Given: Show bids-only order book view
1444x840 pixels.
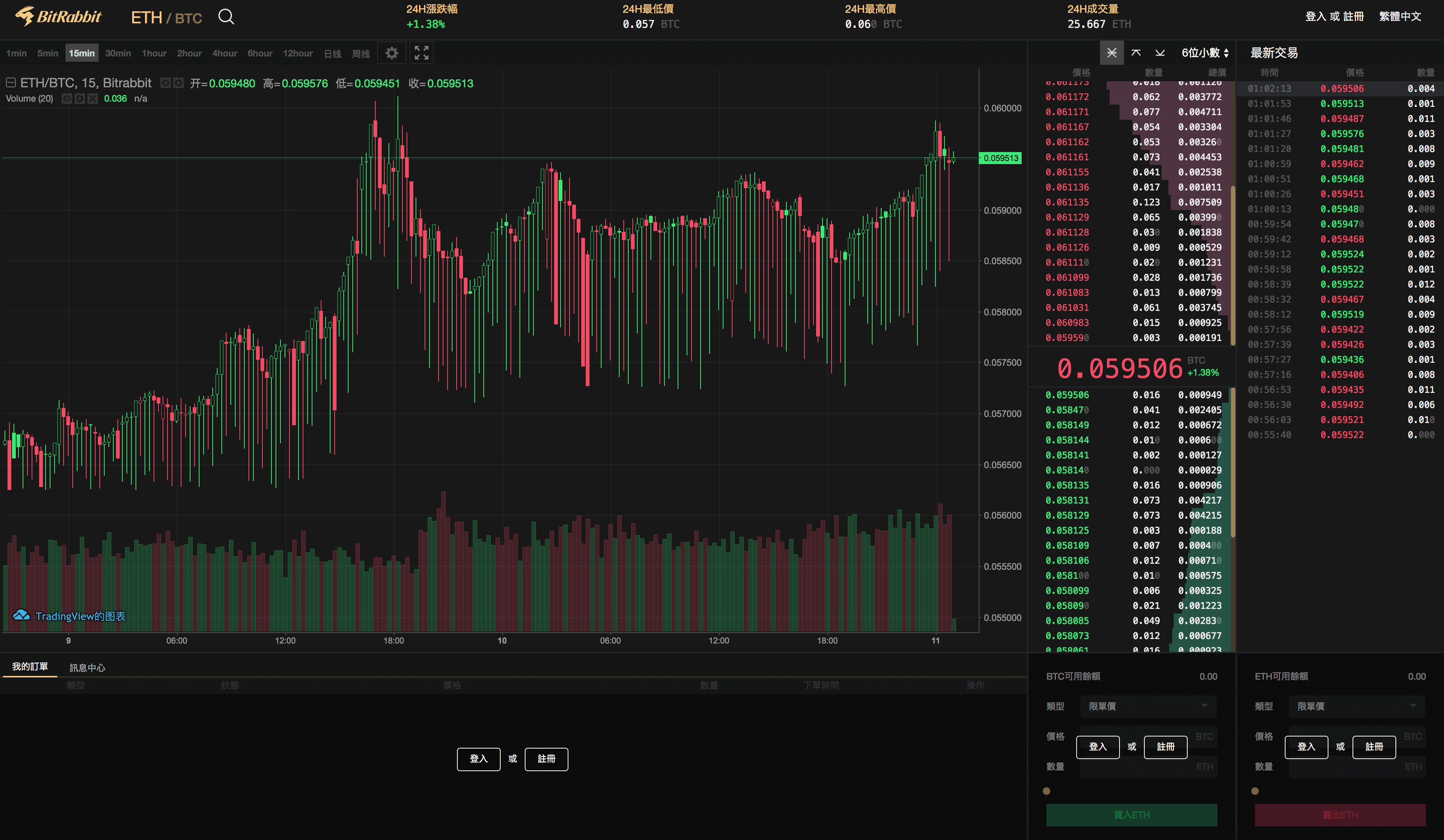Looking at the screenshot, I should tap(1160, 53).
